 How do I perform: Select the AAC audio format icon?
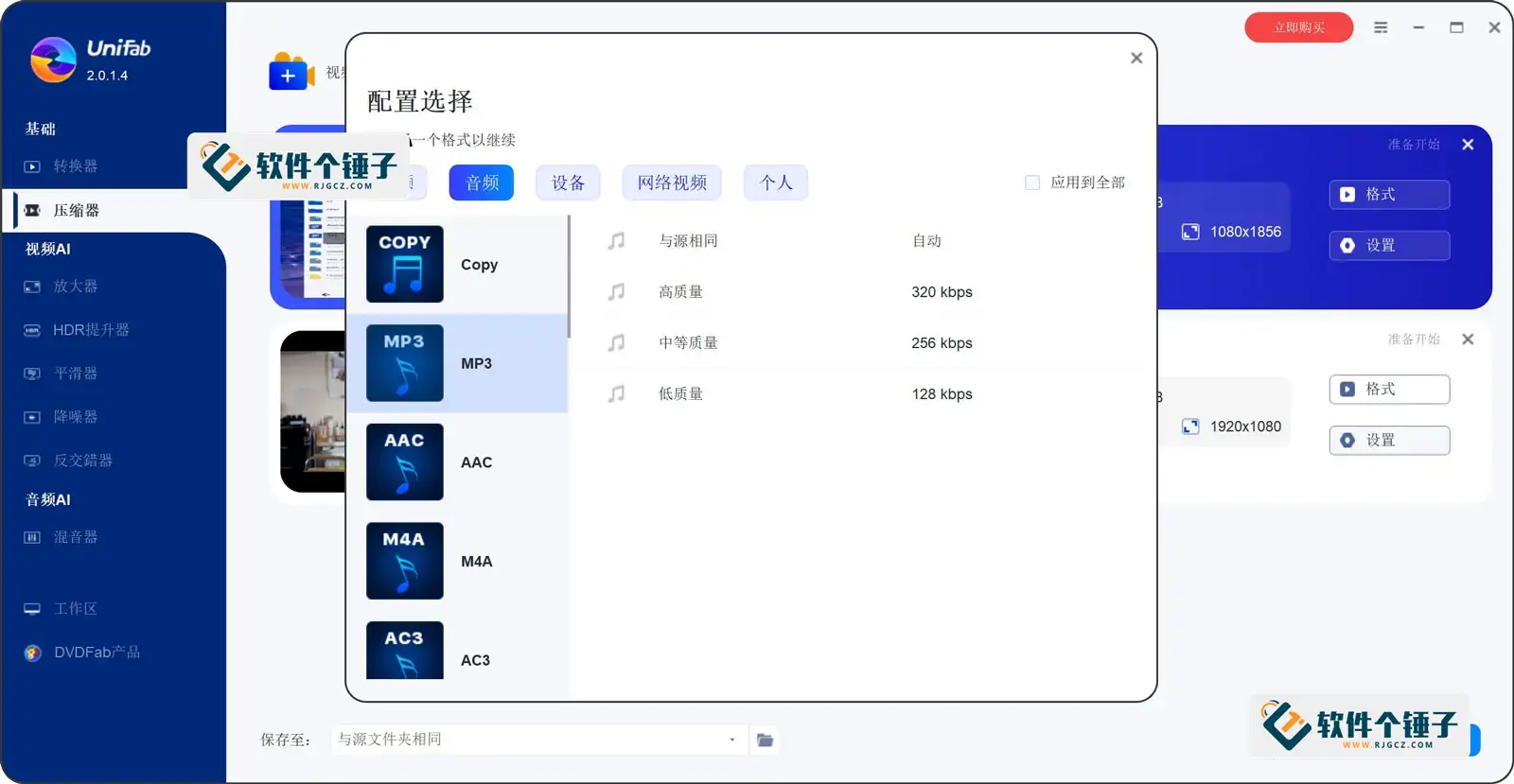[x=404, y=462]
